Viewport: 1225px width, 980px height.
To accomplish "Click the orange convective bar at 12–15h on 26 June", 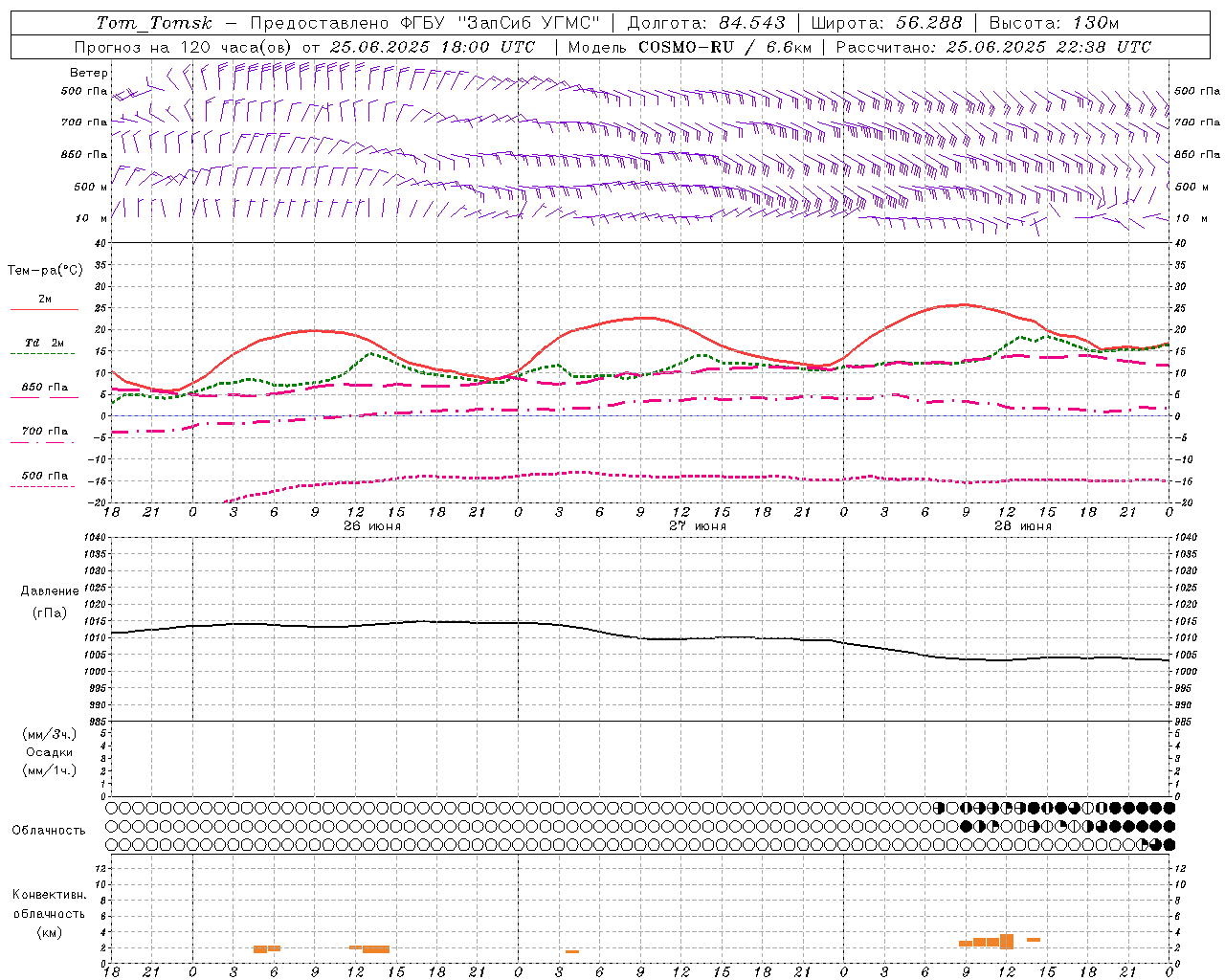I will (376, 949).
